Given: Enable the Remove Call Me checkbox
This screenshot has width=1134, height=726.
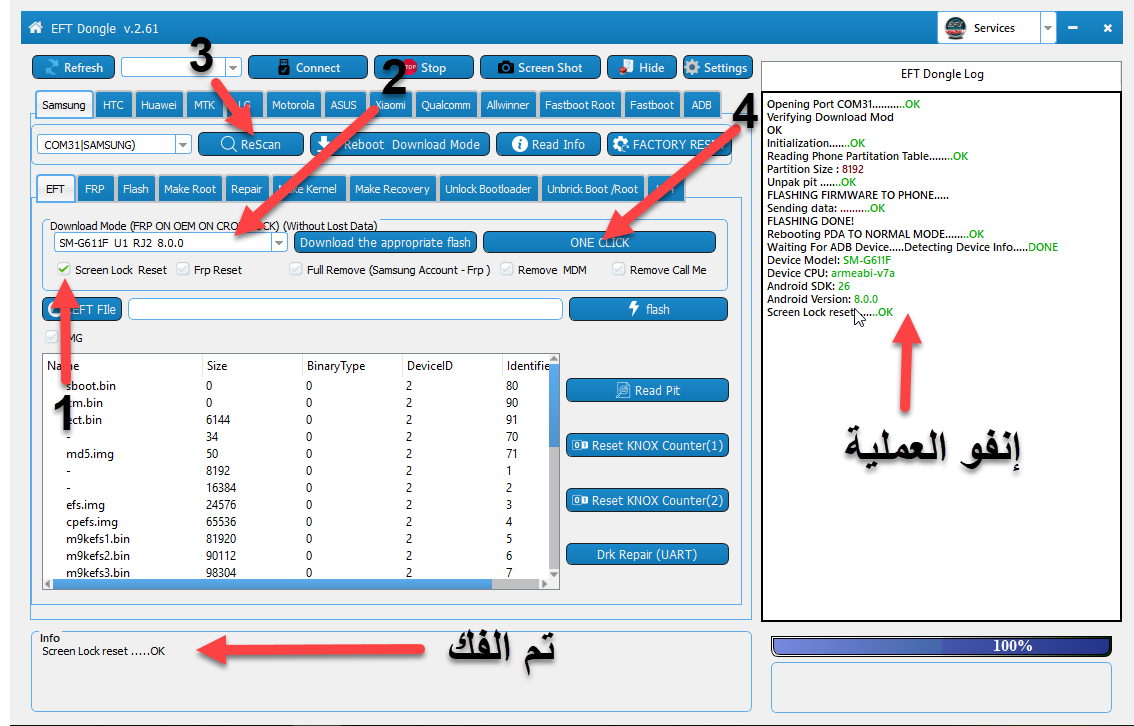Looking at the screenshot, I should [618, 269].
